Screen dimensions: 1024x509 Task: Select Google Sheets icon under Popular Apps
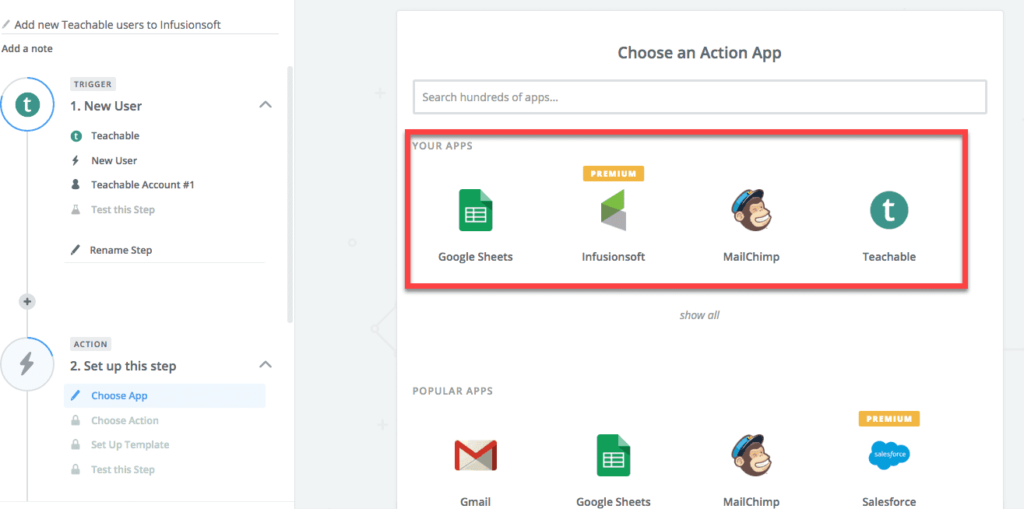coord(613,455)
